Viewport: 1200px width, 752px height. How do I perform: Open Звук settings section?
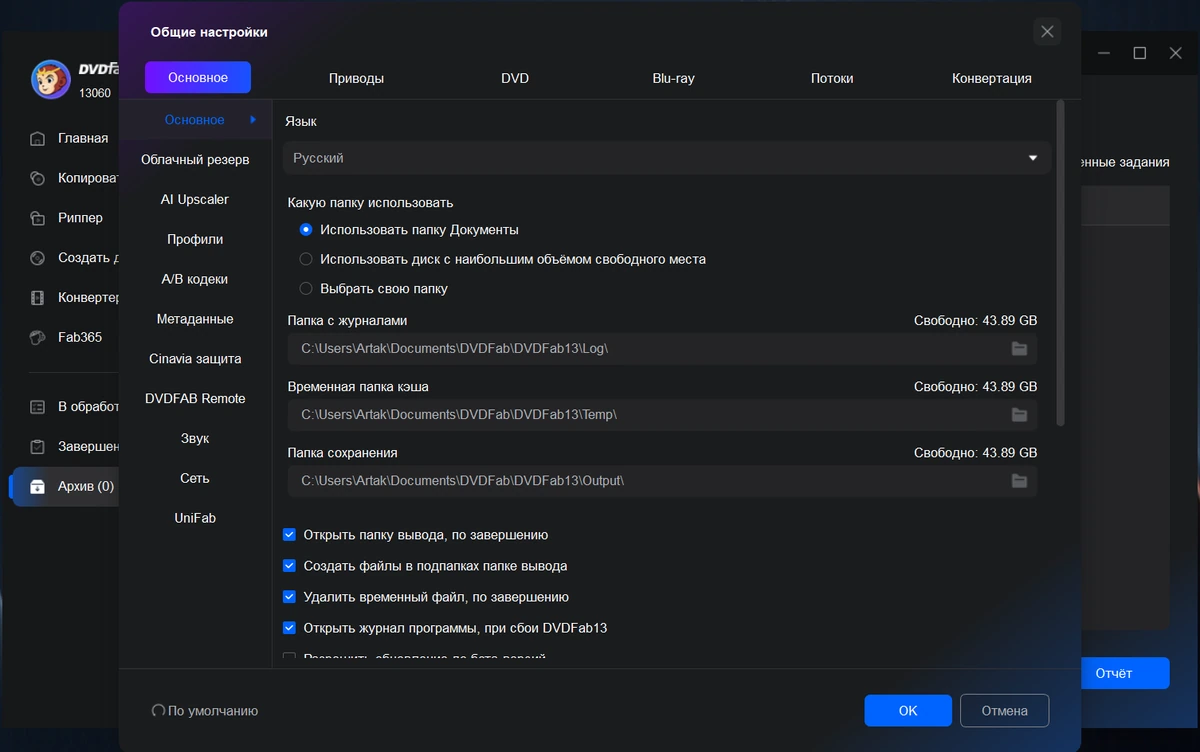(x=195, y=439)
